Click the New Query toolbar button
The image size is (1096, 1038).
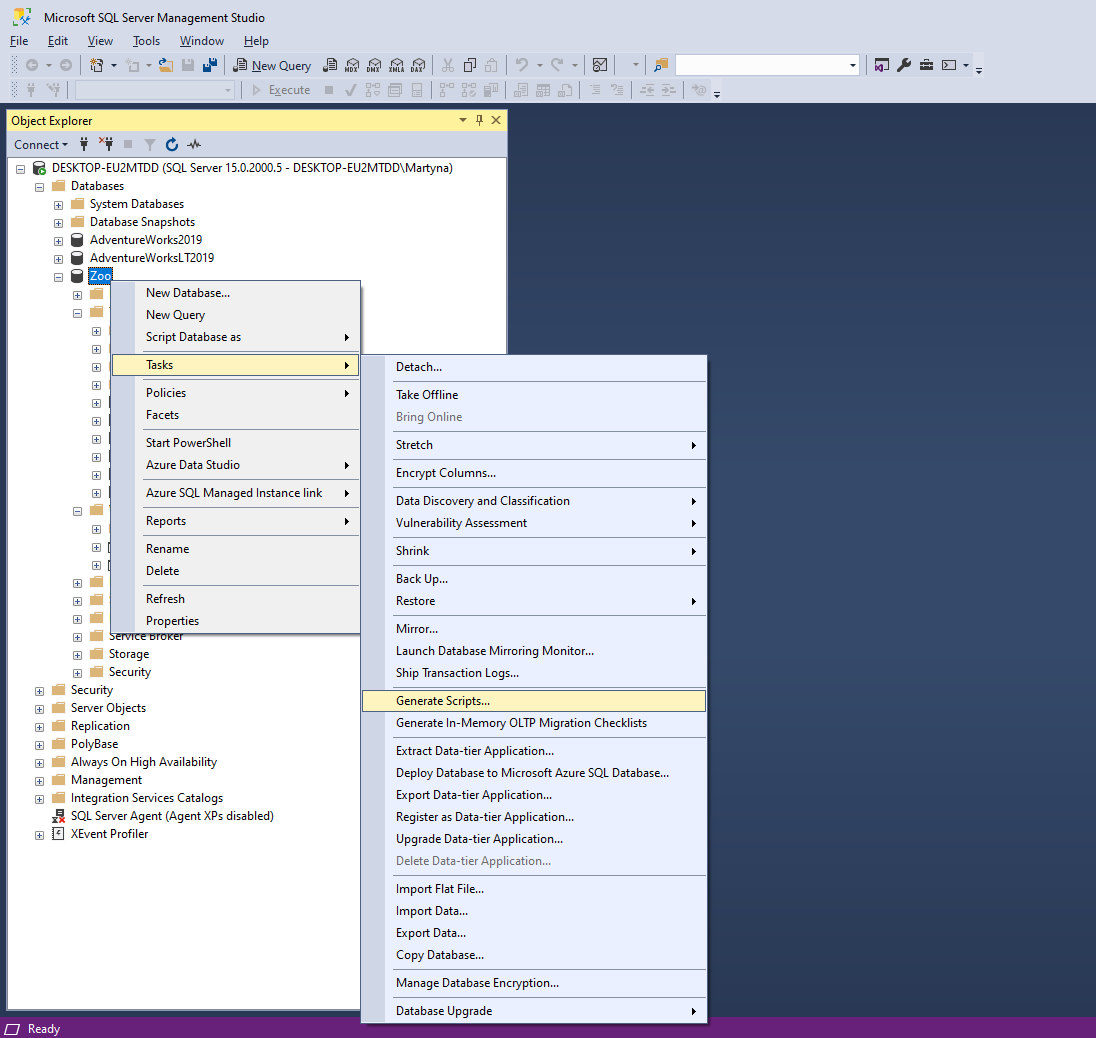coord(271,65)
